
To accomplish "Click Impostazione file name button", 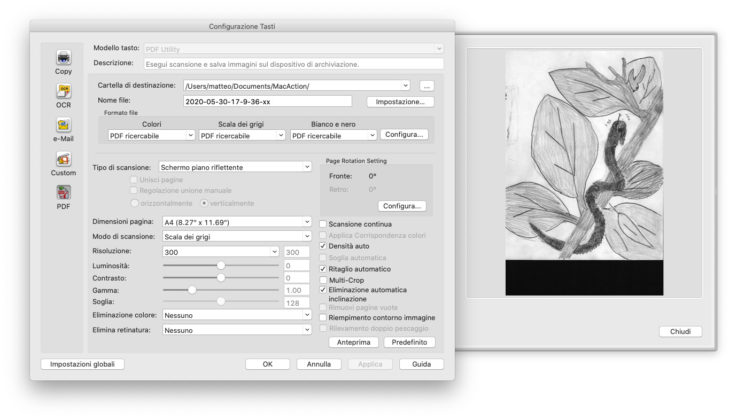I will pos(400,102).
